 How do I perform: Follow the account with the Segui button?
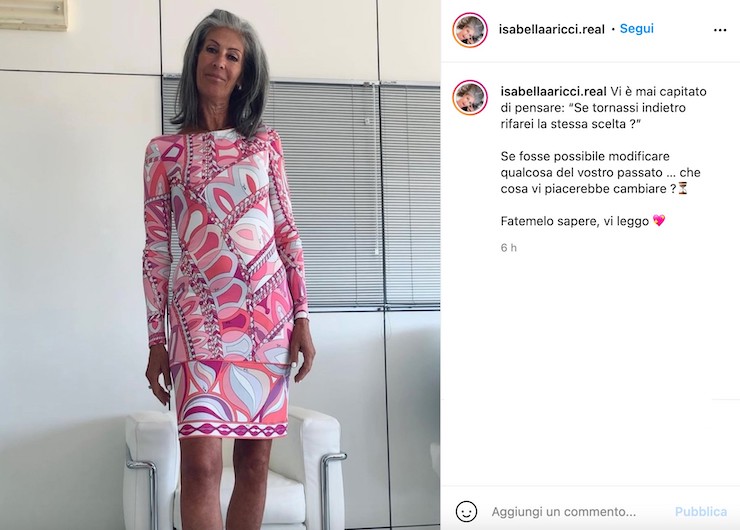pos(637,28)
